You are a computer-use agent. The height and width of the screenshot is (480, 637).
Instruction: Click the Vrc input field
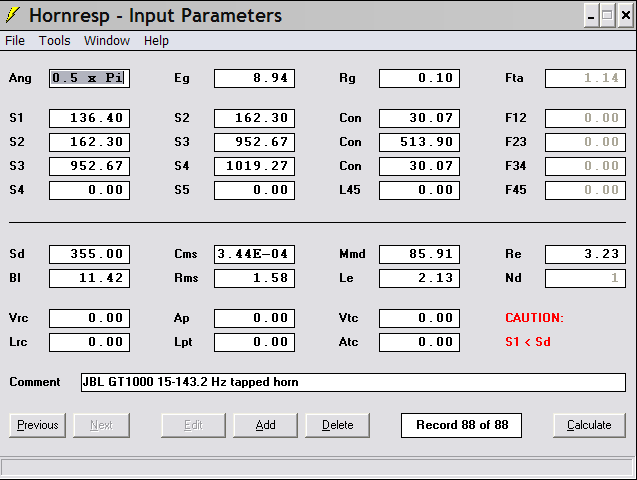89,318
